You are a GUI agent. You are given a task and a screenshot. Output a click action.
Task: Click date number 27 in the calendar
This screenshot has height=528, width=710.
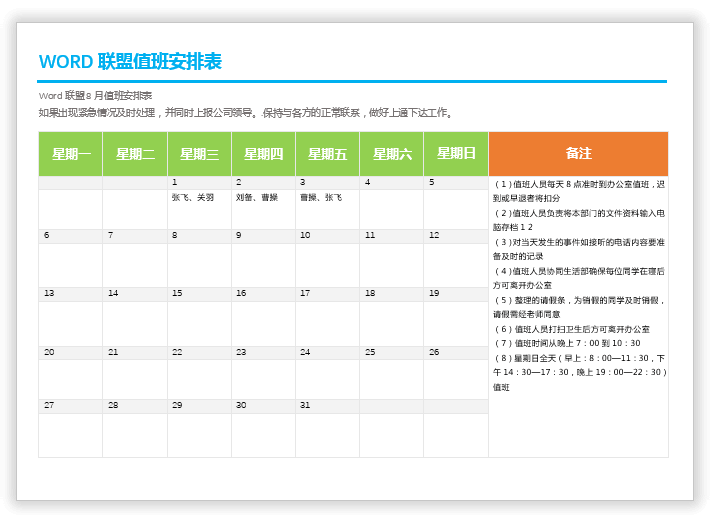49,405
